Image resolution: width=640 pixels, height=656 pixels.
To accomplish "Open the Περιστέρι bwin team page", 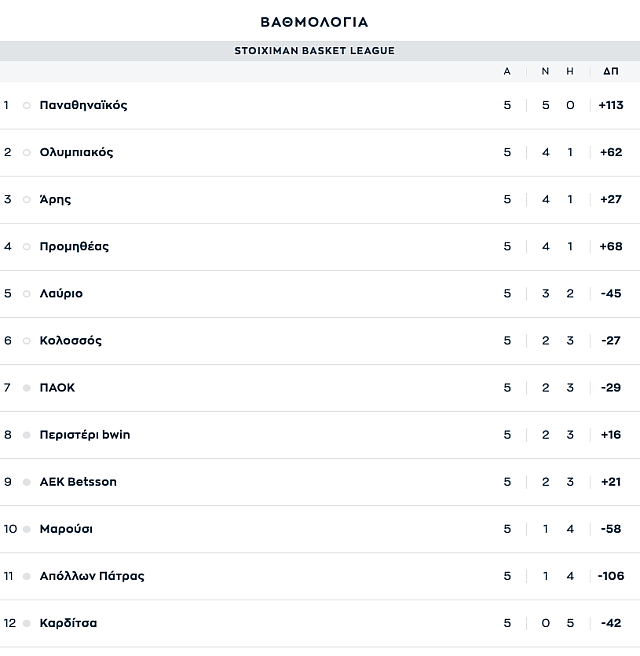I will (84, 435).
